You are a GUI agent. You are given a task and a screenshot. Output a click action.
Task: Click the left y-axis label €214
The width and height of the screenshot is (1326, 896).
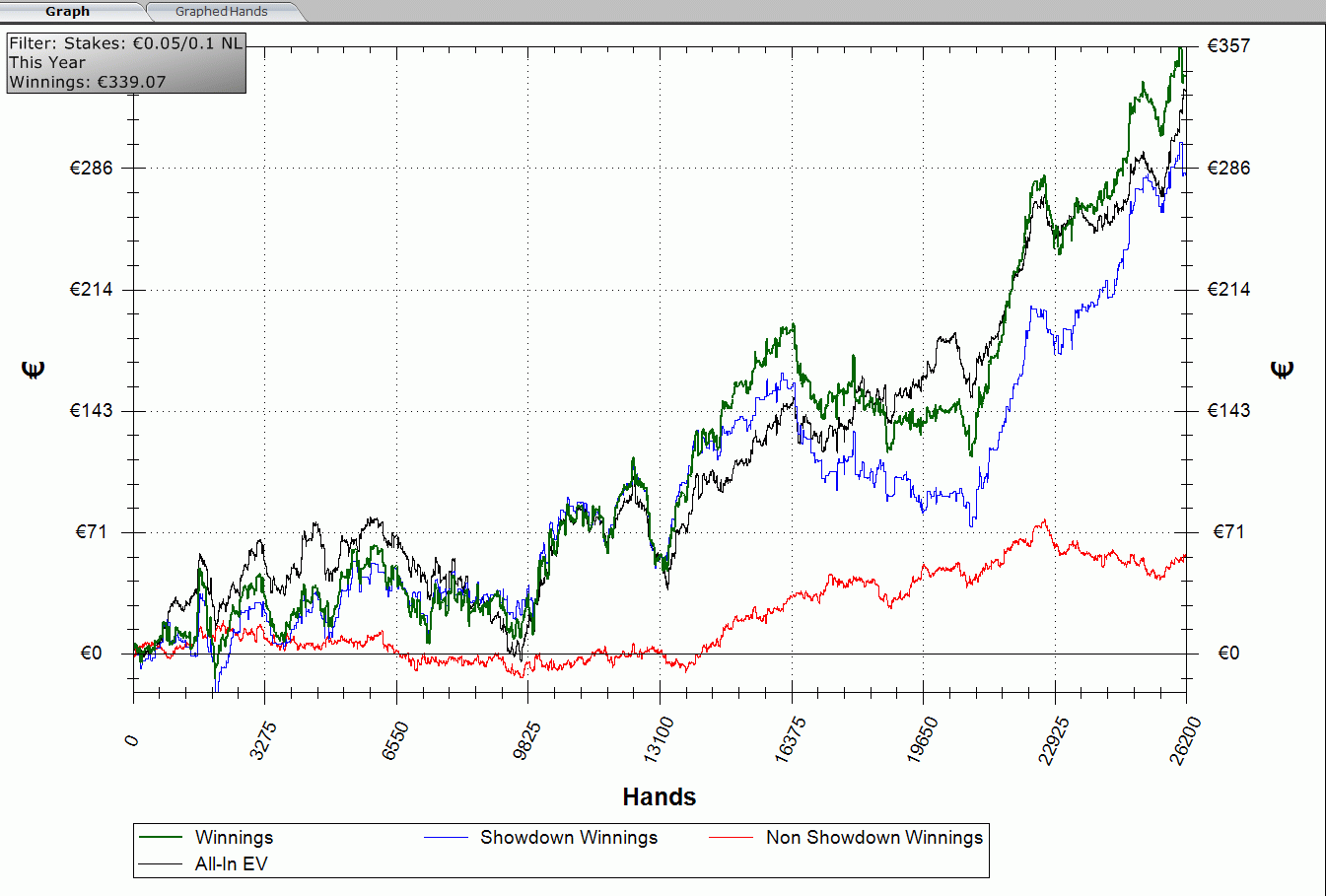click(x=92, y=289)
